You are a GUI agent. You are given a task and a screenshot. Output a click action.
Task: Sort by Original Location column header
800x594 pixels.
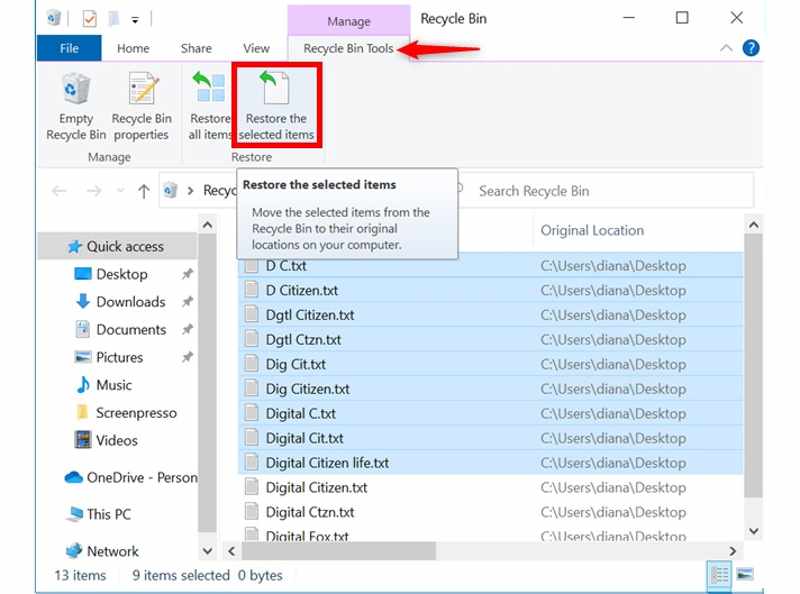click(x=592, y=230)
